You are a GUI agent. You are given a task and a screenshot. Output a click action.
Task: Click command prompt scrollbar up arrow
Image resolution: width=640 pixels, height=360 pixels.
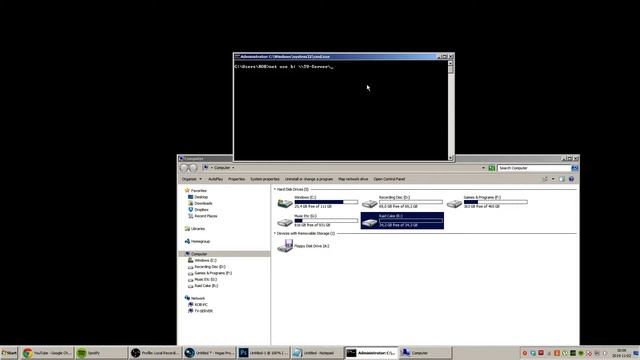tap(451, 63)
